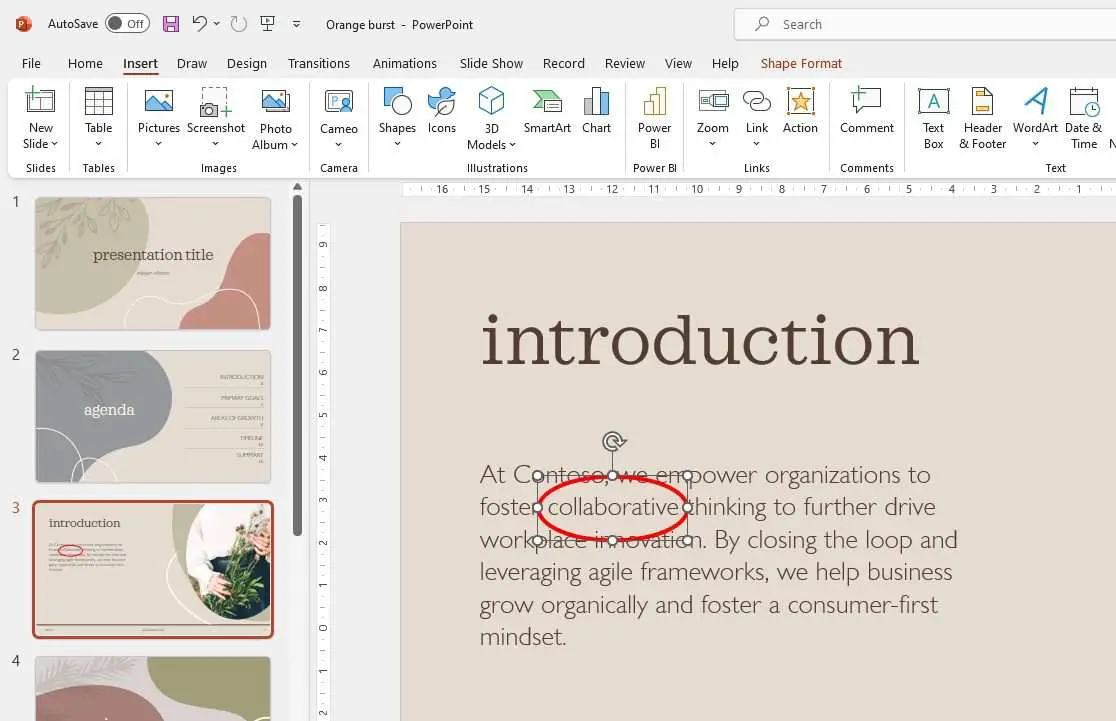Click the word 'mindset.' in body text
The height and width of the screenshot is (721, 1116).
[523, 637]
